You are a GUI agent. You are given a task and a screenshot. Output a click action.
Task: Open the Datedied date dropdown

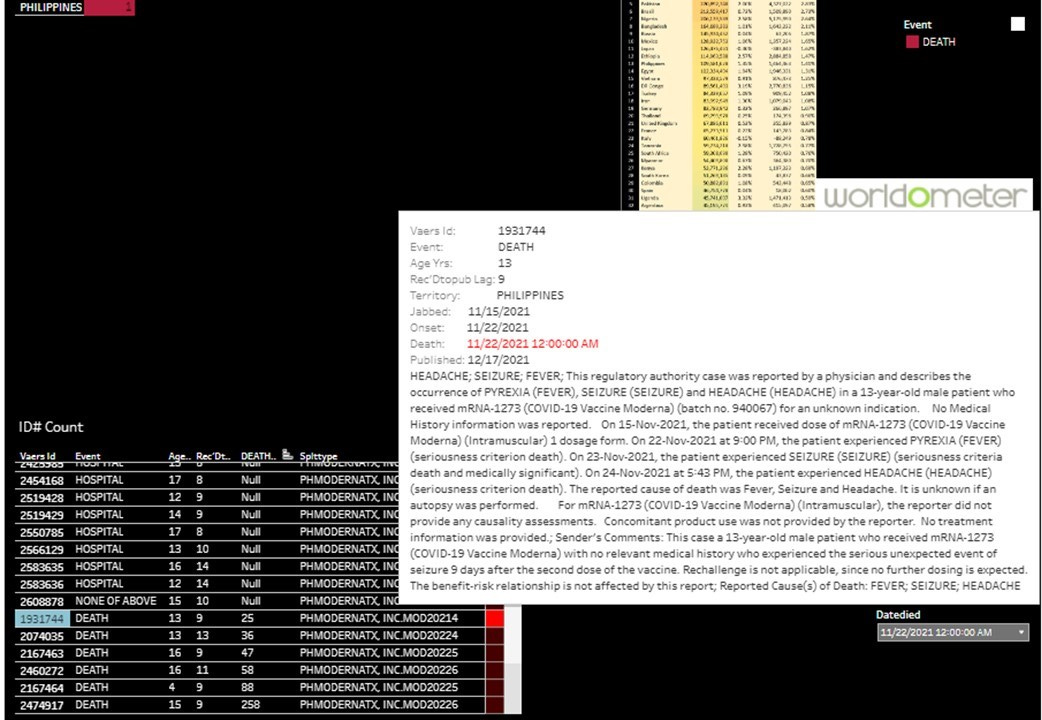[953, 632]
